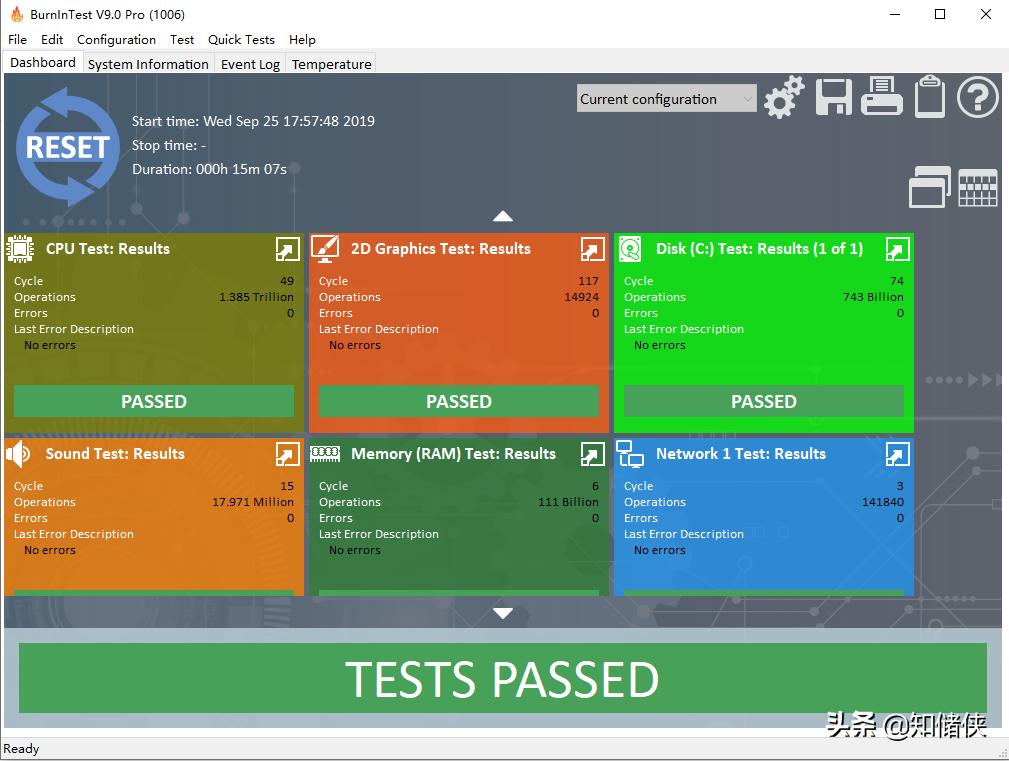1009x761 pixels.
Task: Pop out the Memory (RAM) Test window
Action: 592,454
